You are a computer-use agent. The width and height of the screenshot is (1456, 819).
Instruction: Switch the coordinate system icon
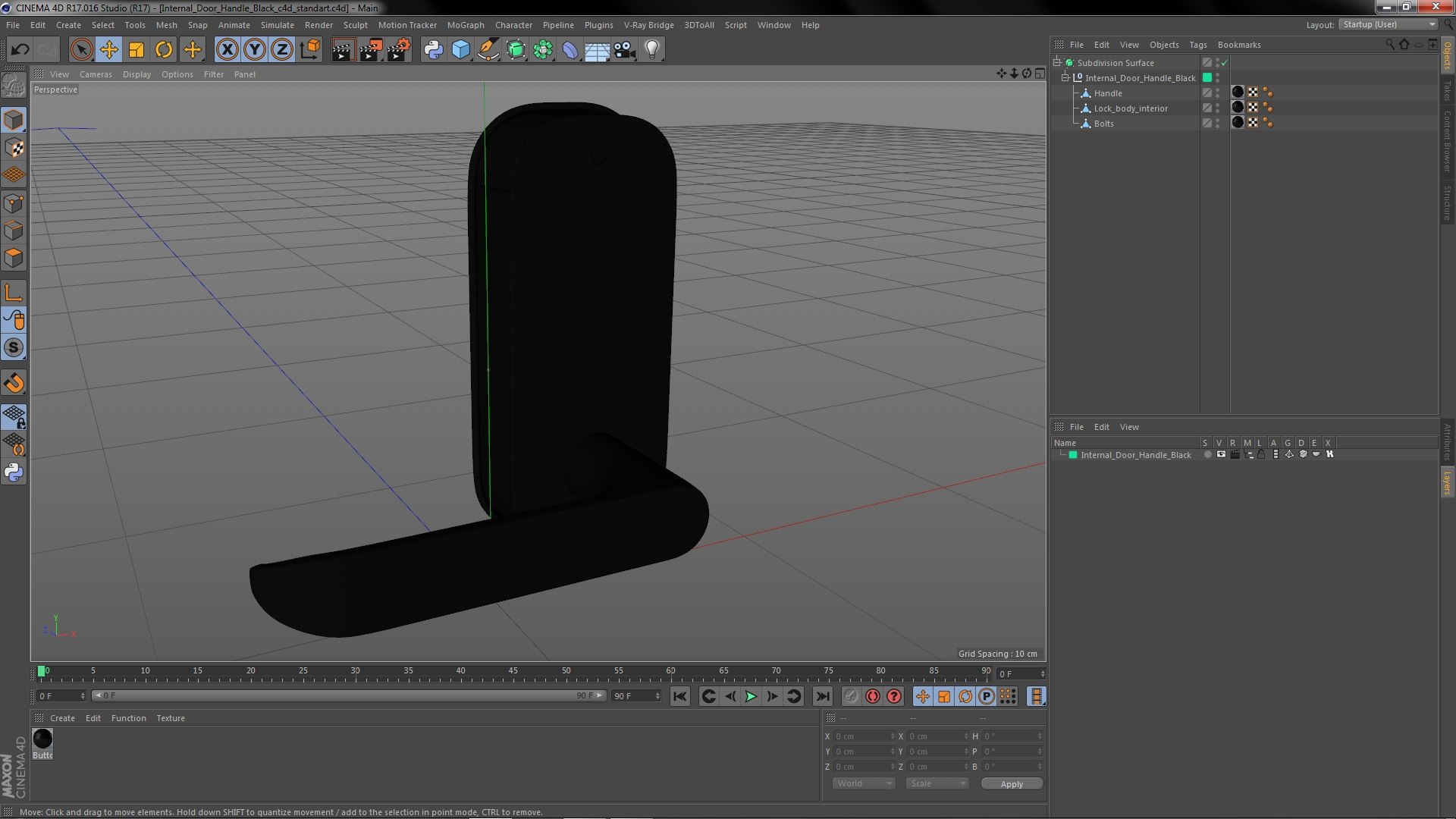[x=310, y=50]
